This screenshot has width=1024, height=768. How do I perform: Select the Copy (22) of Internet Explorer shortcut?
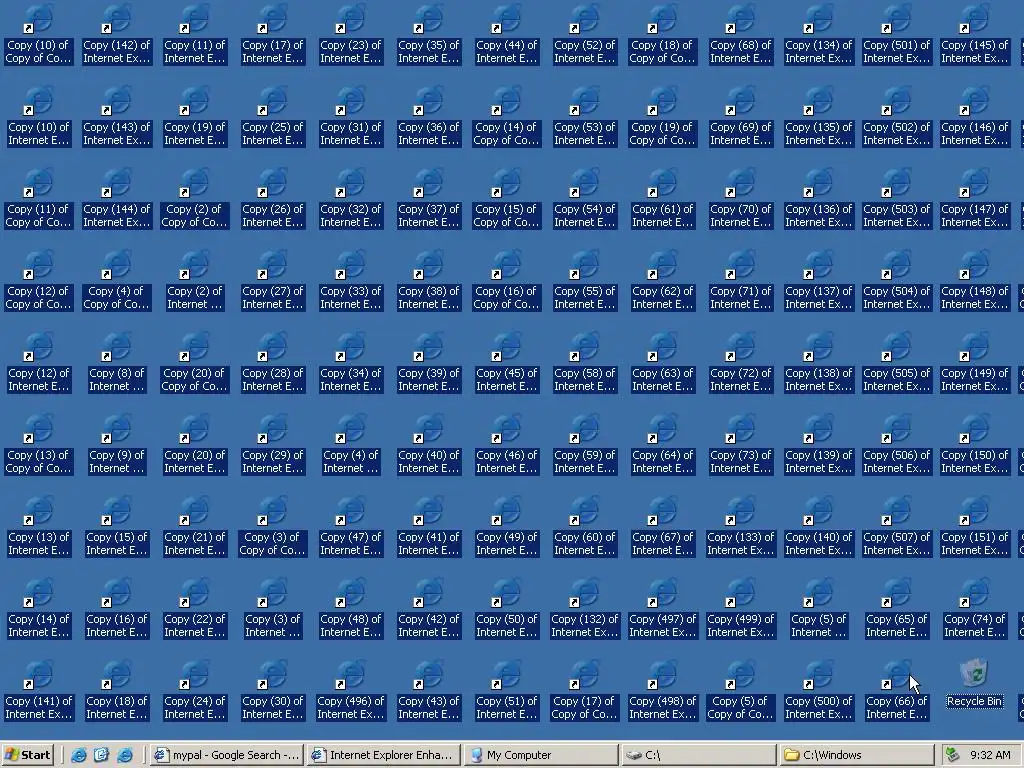tap(195, 608)
